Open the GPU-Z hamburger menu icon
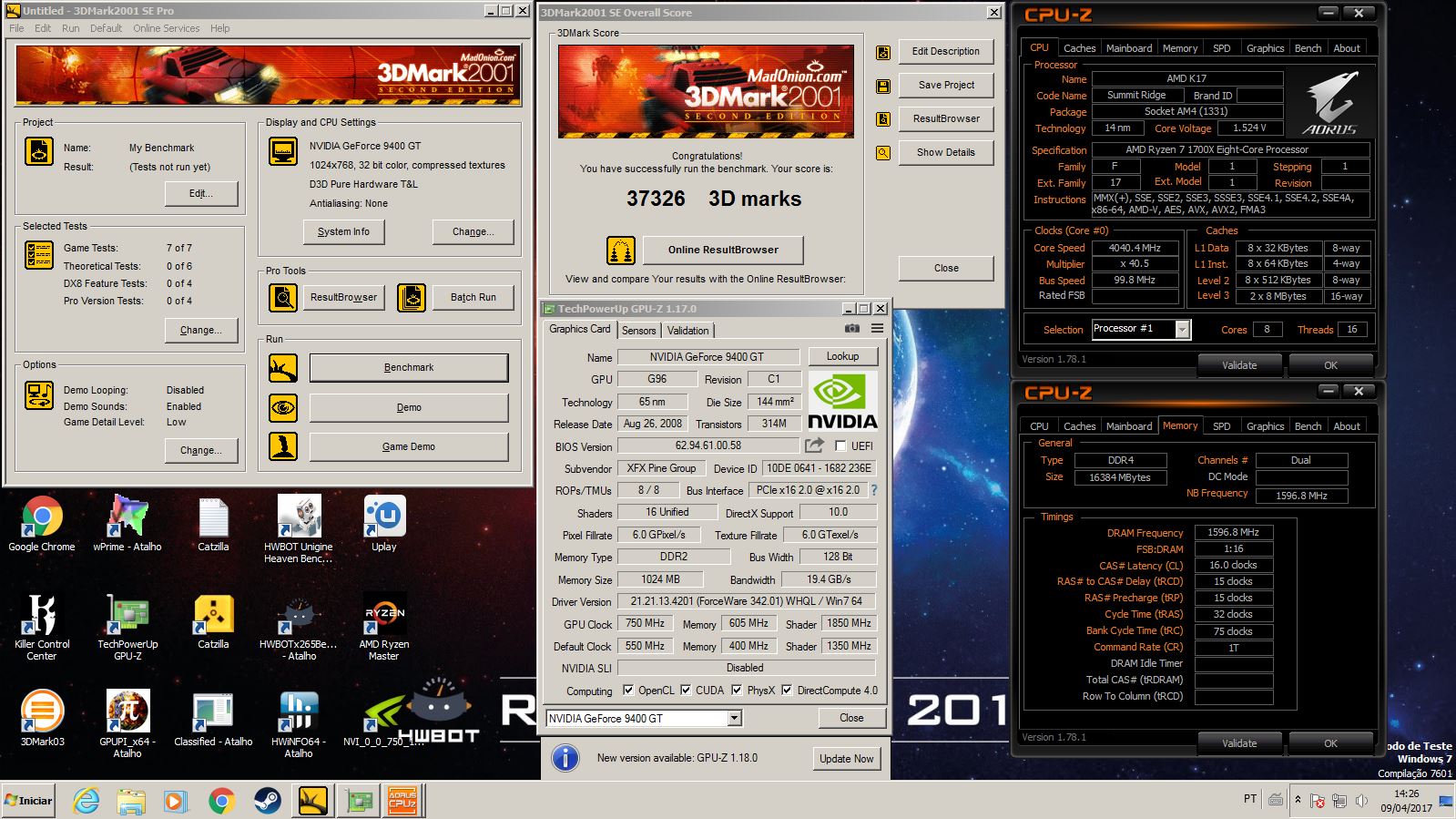The width and height of the screenshot is (1456, 819). tap(877, 329)
